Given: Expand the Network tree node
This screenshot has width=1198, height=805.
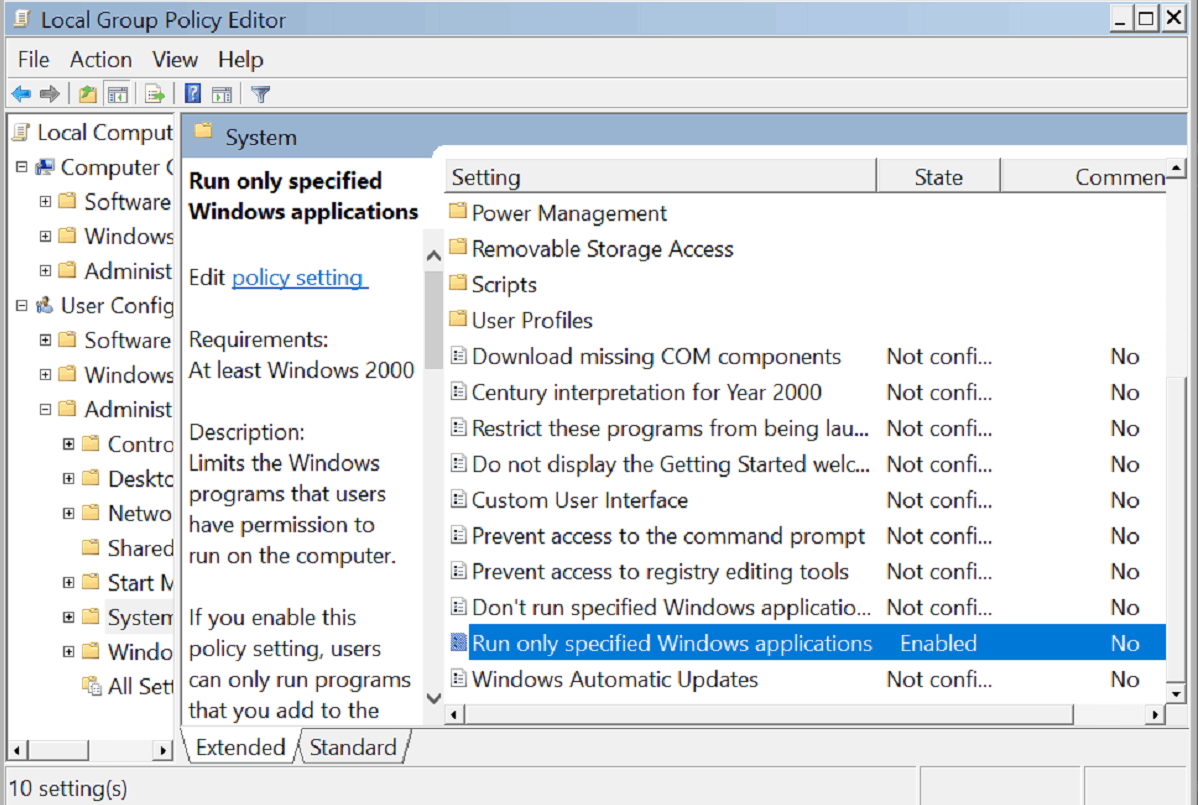Looking at the screenshot, I should (69, 513).
